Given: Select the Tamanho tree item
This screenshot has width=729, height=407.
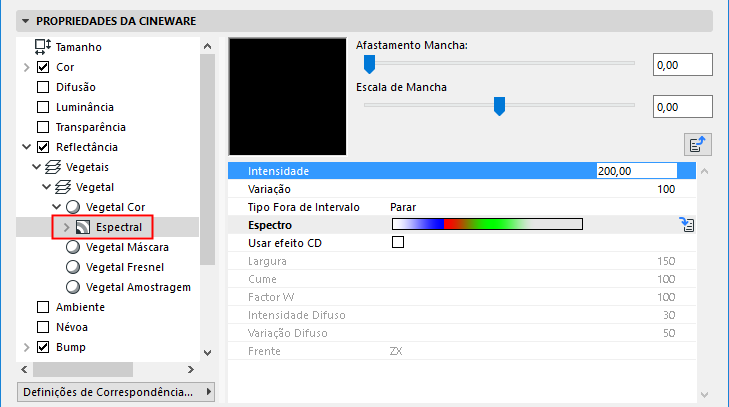Looking at the screenshot, I should [79, 47].
